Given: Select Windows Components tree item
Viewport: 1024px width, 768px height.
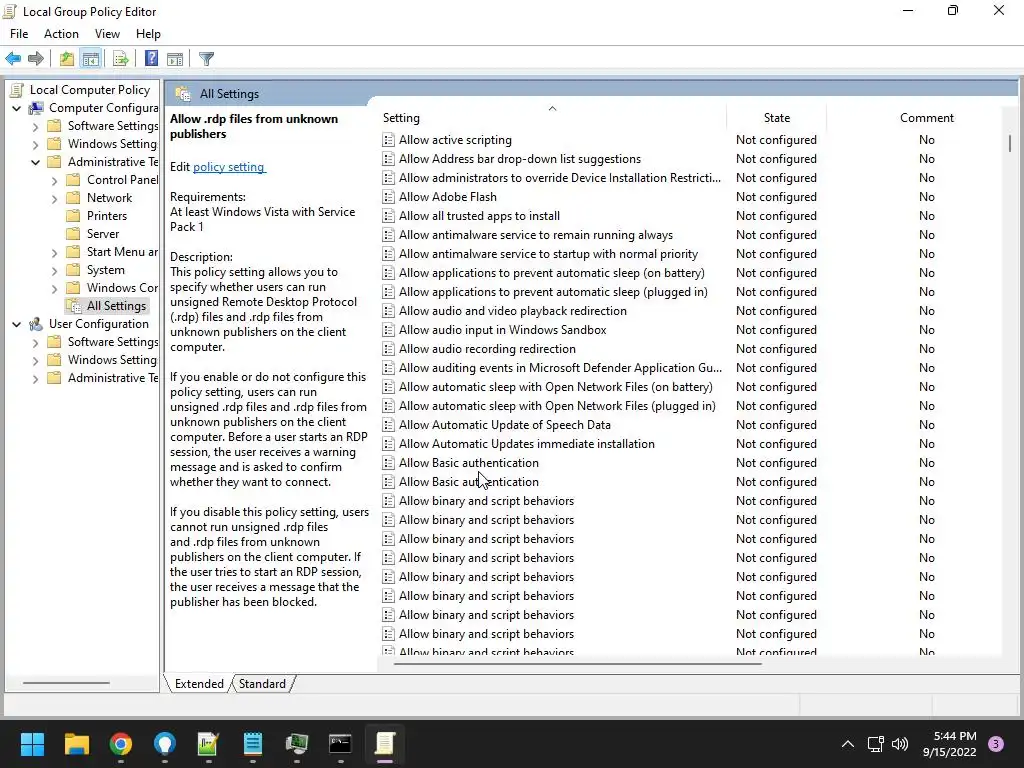Looking at the screenshot, I should pyautogui.click(x=122, y=288).
